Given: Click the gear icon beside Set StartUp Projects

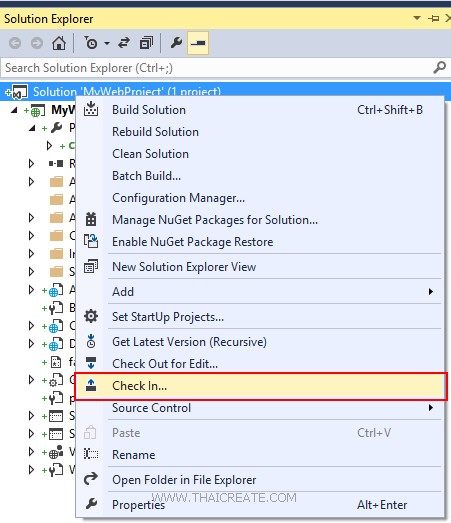Looking at the screenshot, I should [x=91, y=316].
